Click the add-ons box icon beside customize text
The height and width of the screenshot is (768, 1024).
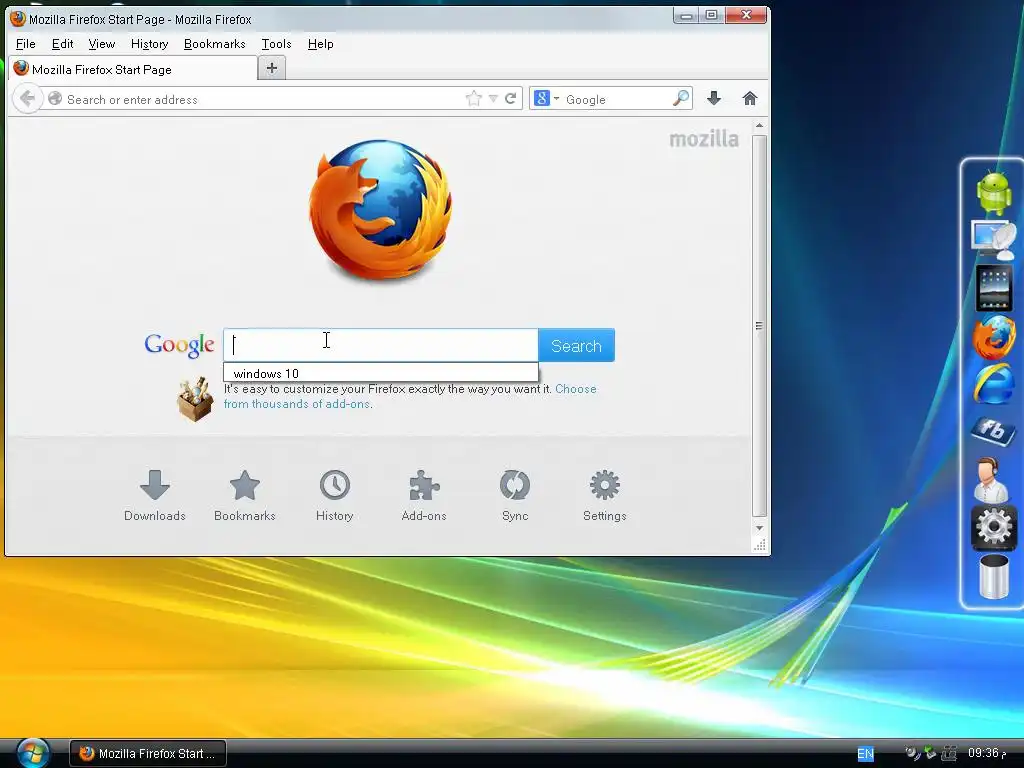point(195,399)
